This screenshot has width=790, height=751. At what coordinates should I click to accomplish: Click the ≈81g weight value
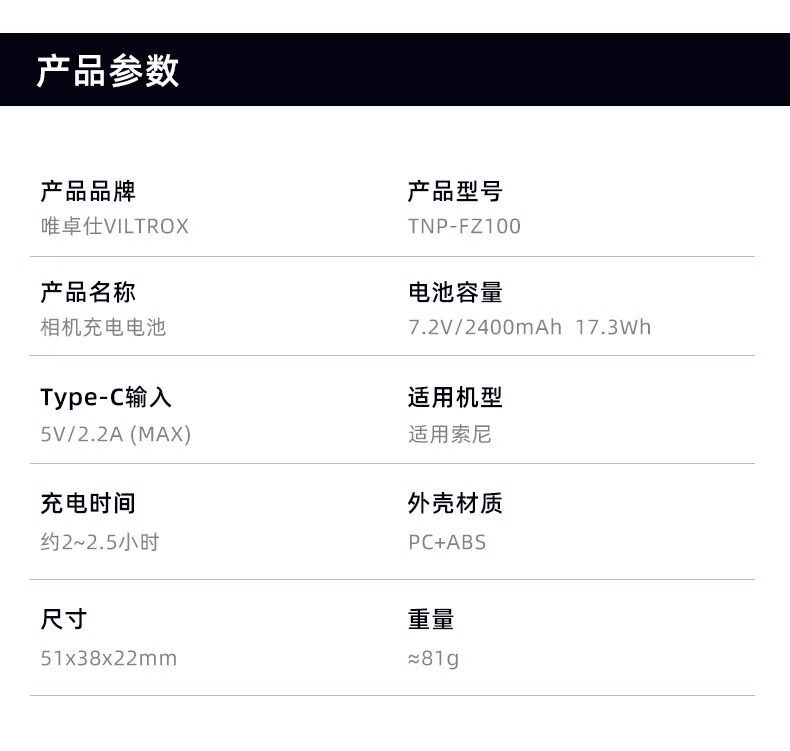(x=434, y=658)
